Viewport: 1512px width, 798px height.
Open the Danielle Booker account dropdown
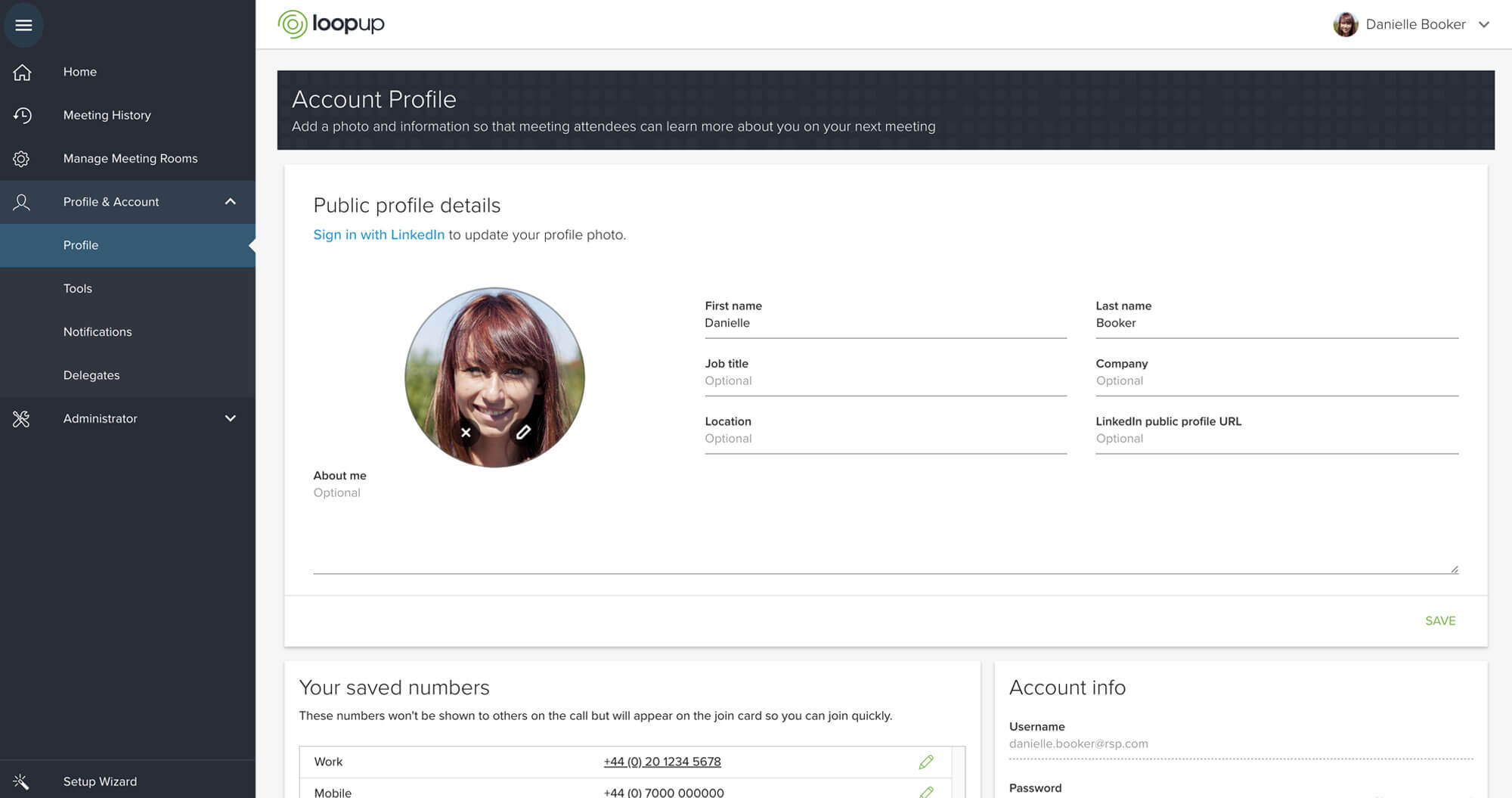[1484, 23]
